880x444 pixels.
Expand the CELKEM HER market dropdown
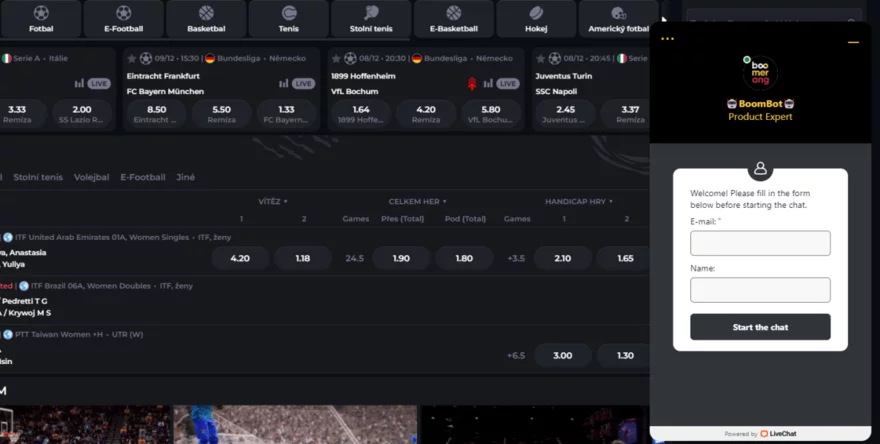(417, 201)
